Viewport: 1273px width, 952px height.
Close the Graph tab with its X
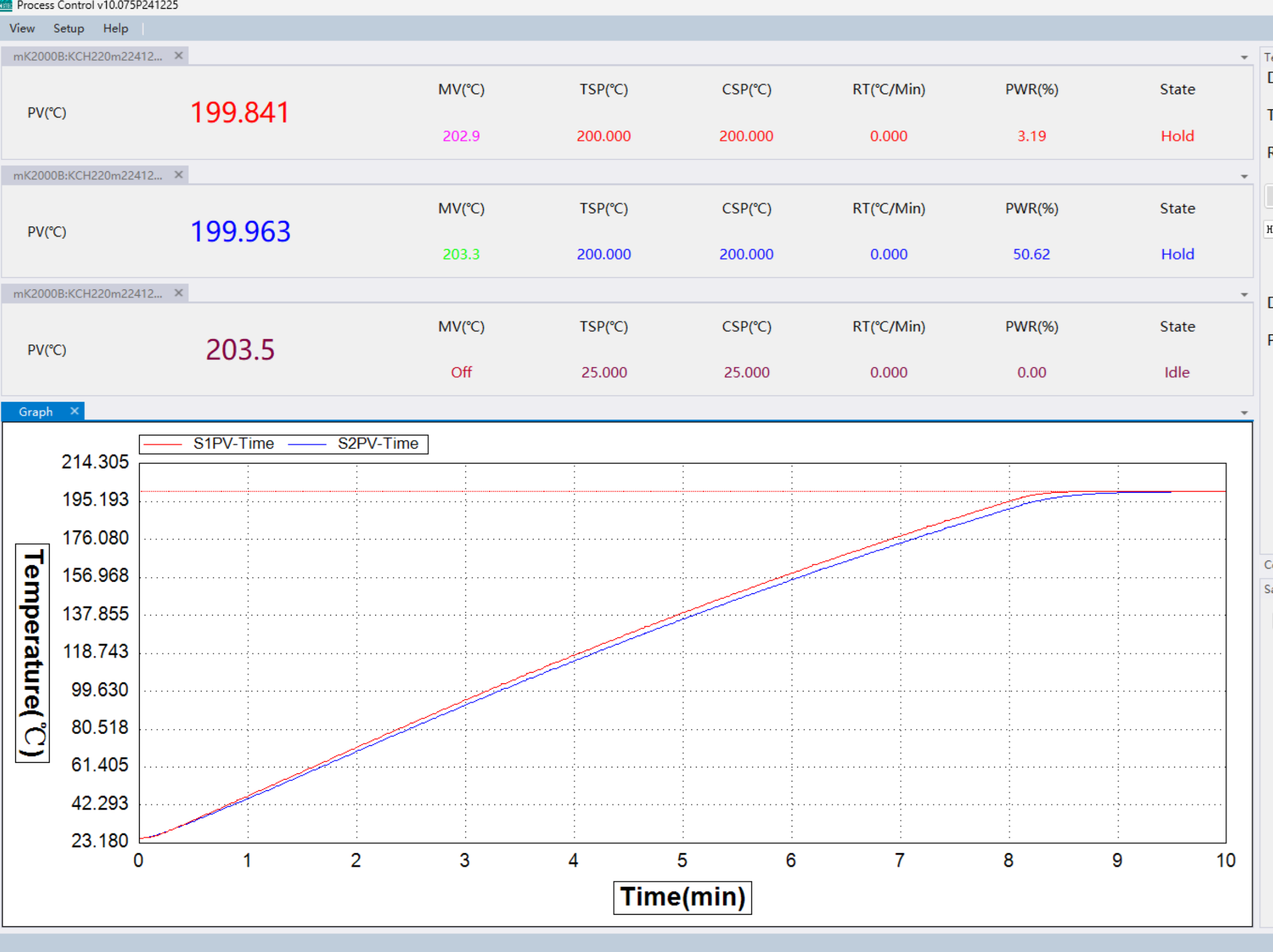(x=74, y=411)
